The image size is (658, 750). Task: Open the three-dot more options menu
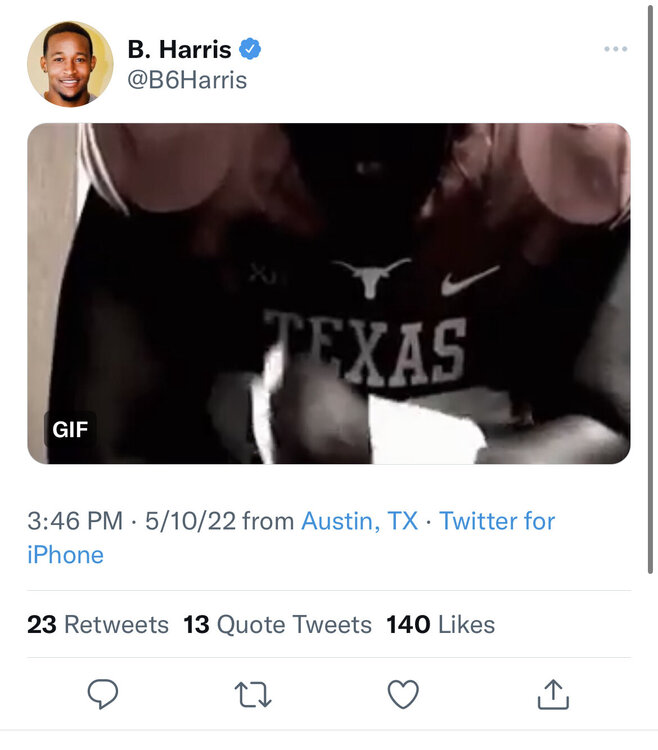pyautogui.click(x=616, y=50)
